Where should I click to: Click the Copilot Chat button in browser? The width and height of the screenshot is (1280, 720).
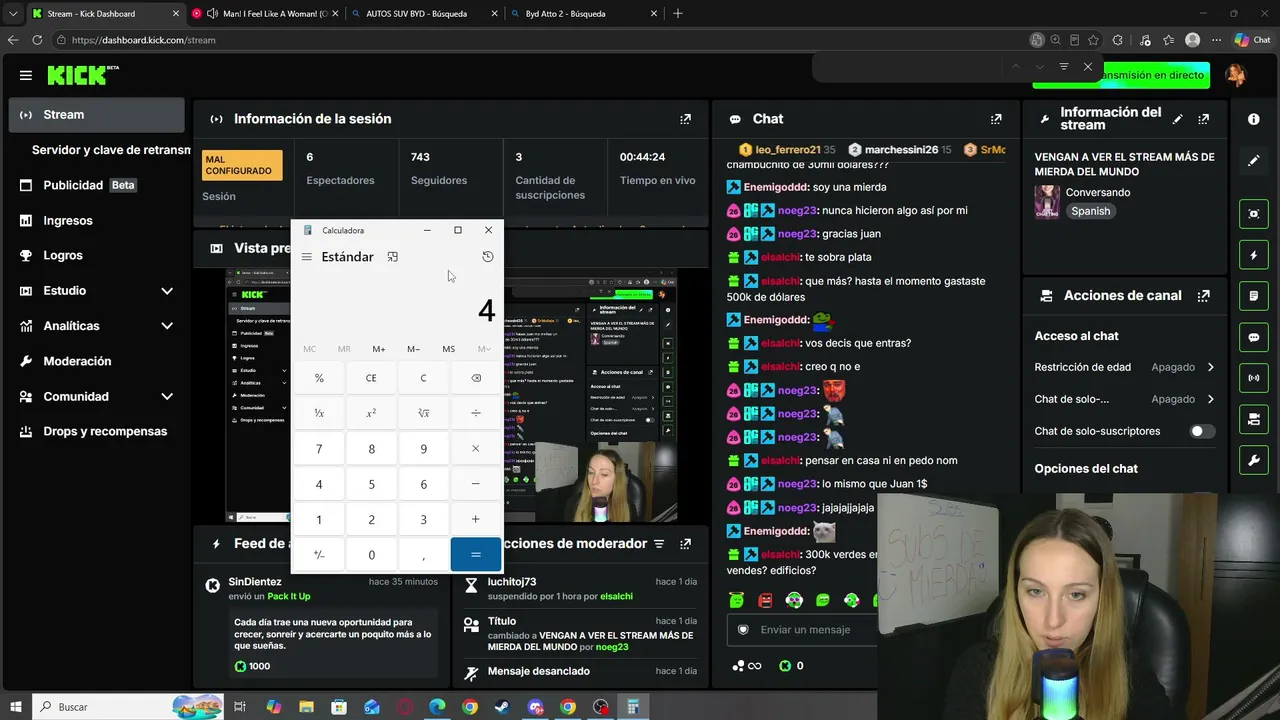(1252, 40)
